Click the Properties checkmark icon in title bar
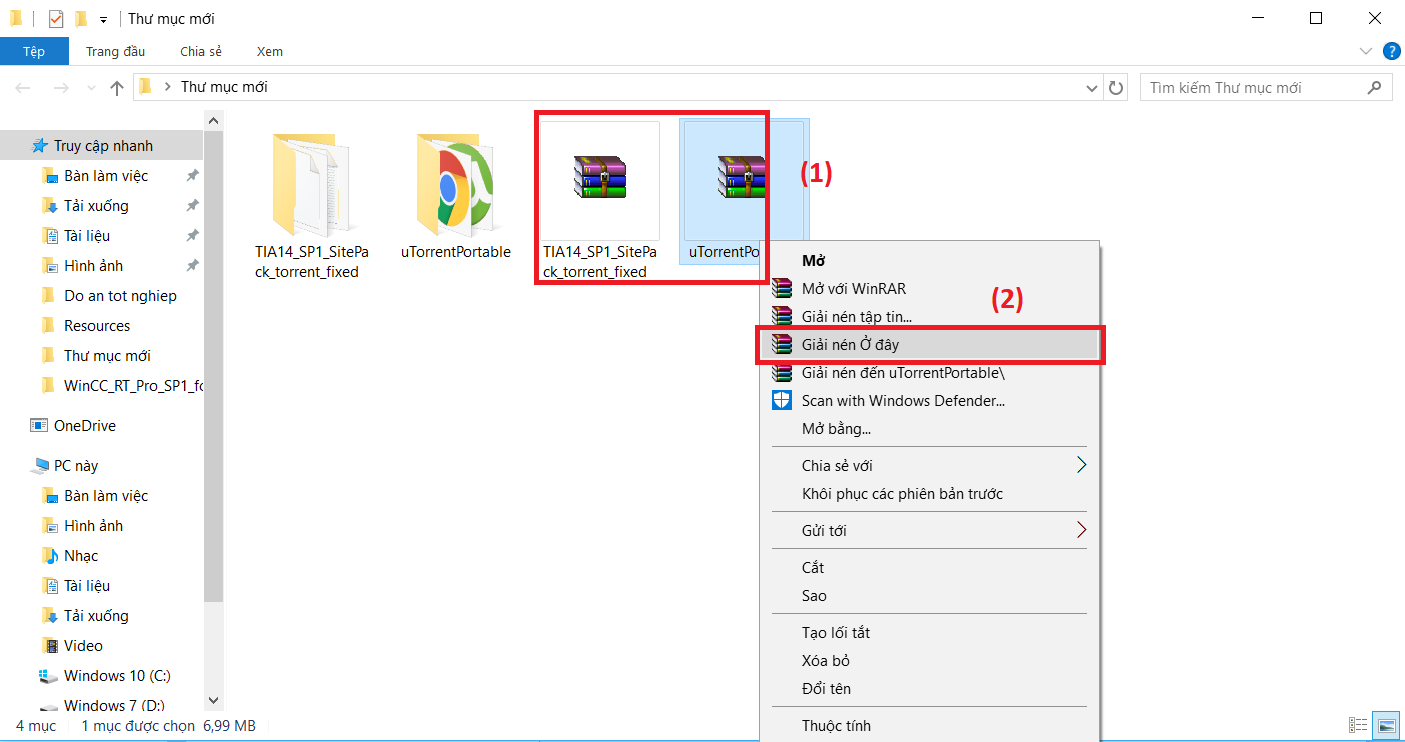1405x742 pixels. pos(56,18)
